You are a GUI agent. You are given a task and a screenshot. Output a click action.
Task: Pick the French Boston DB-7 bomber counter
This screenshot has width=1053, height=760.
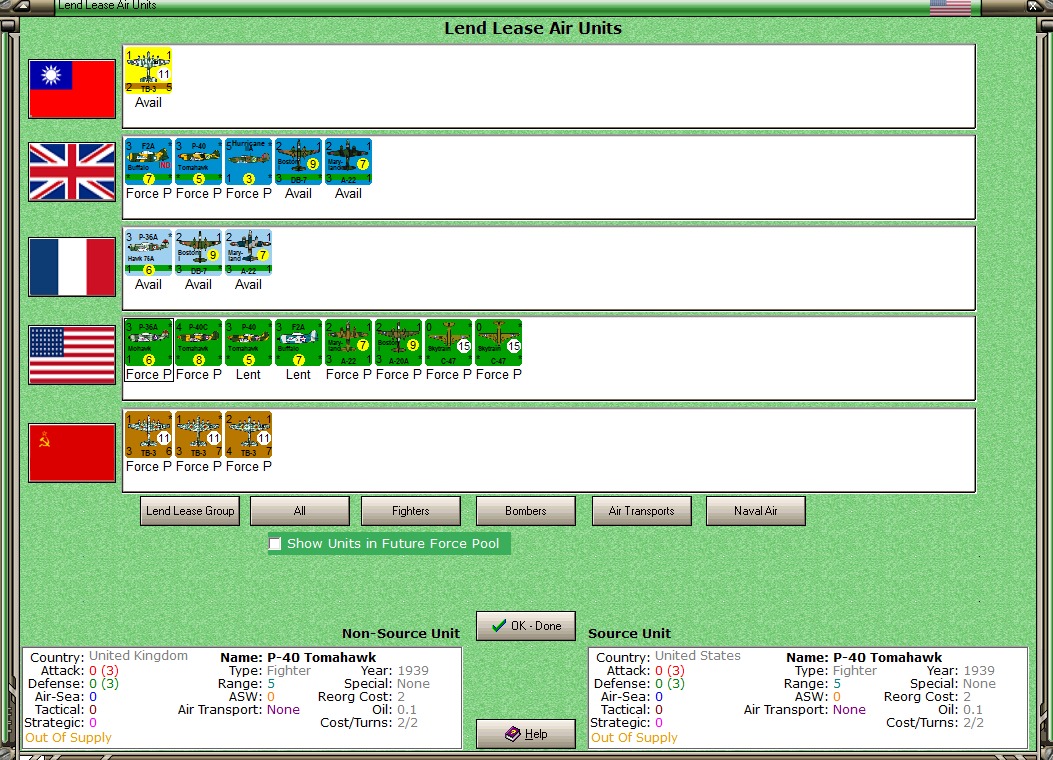[x=198, y=252]
